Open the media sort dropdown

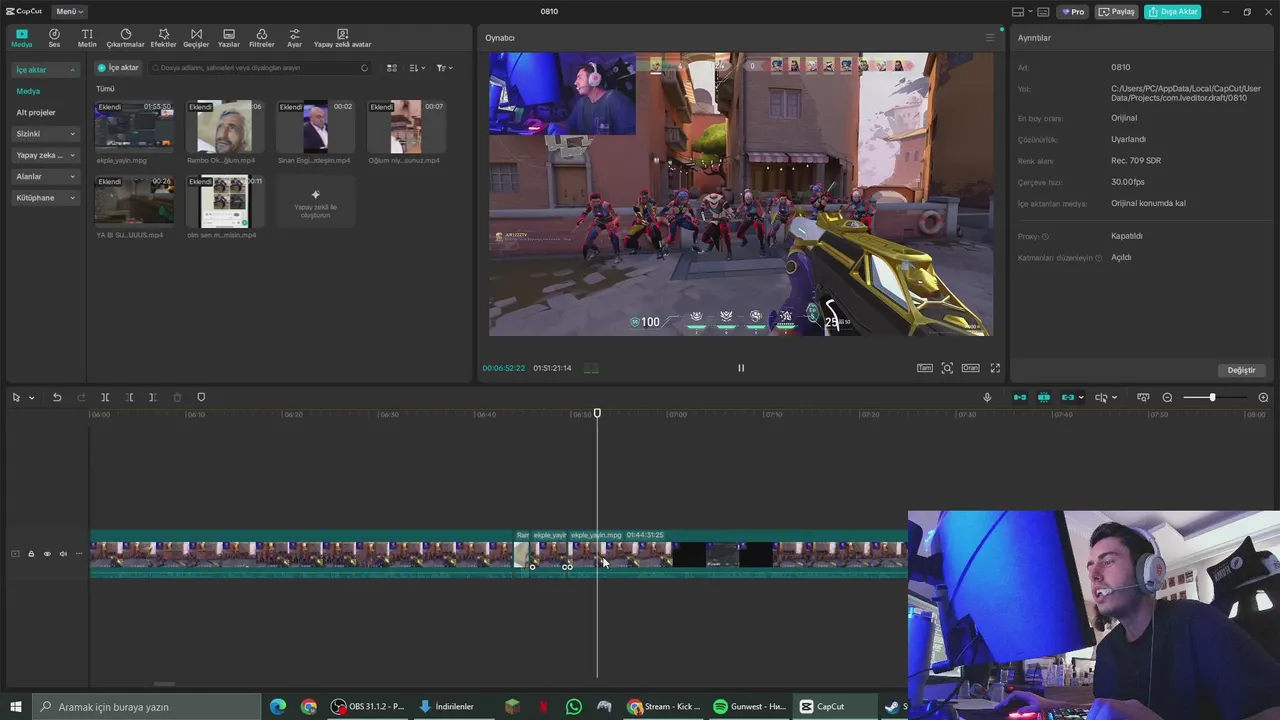[418, 68]
